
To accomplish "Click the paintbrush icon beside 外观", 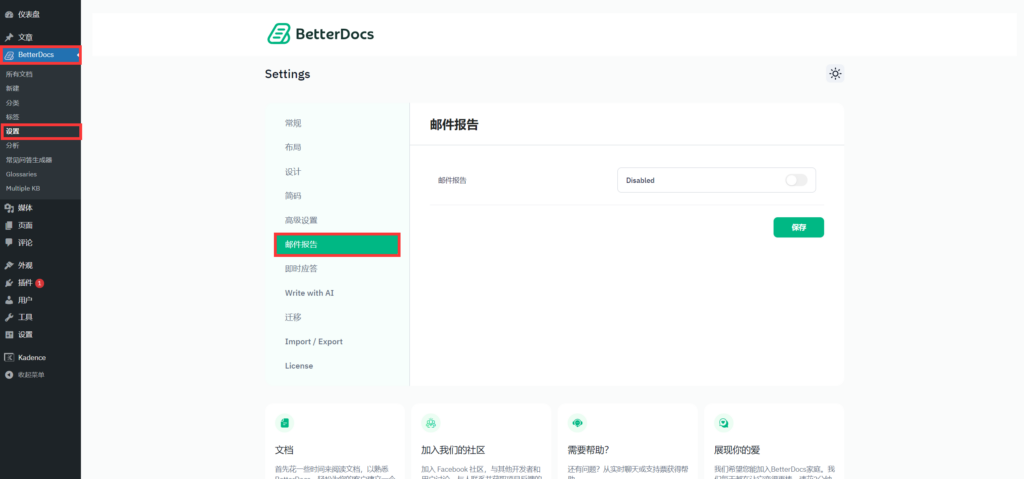I will 9,265.
